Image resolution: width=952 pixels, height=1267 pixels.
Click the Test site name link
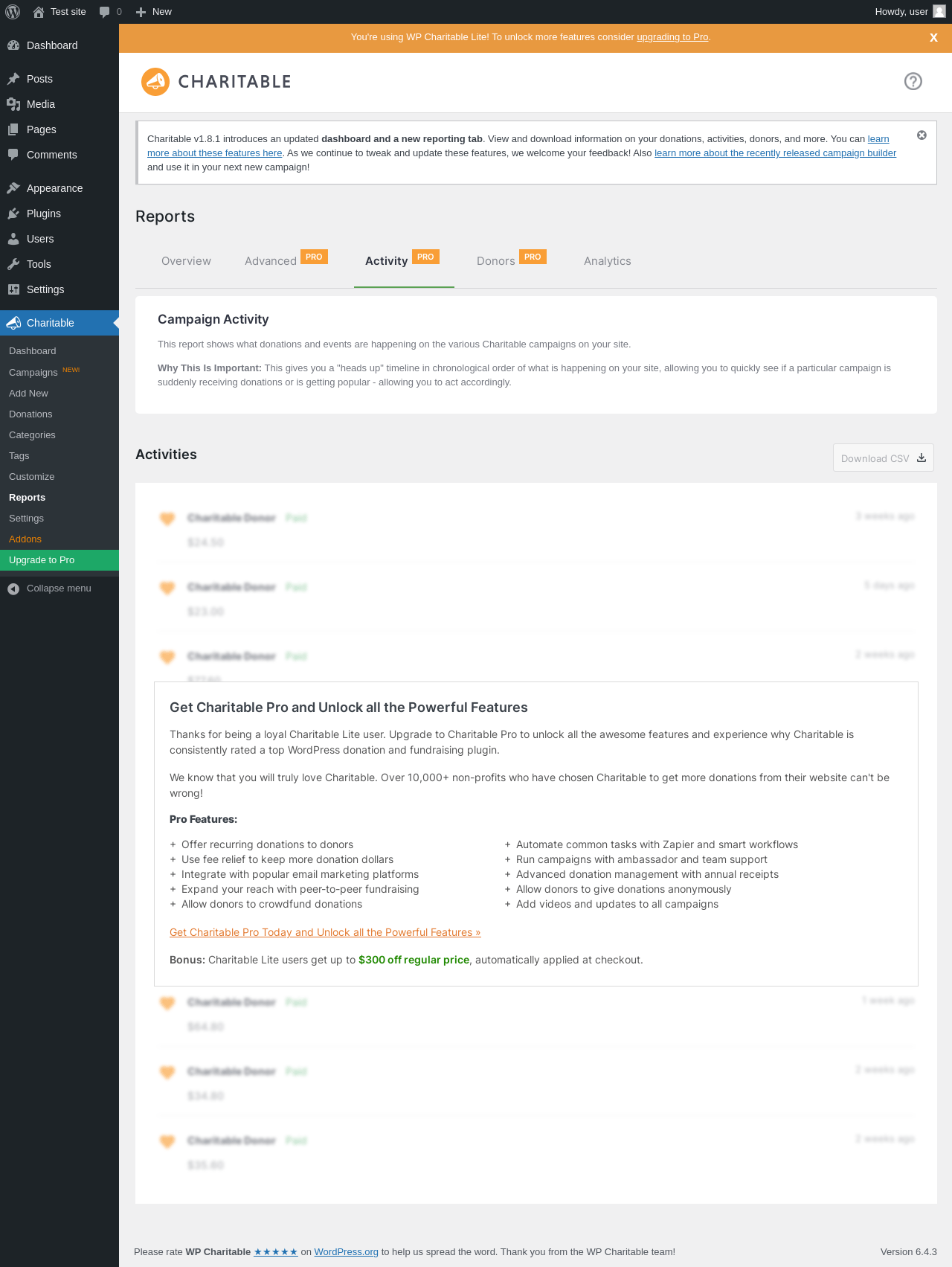(x=68, y=12)
